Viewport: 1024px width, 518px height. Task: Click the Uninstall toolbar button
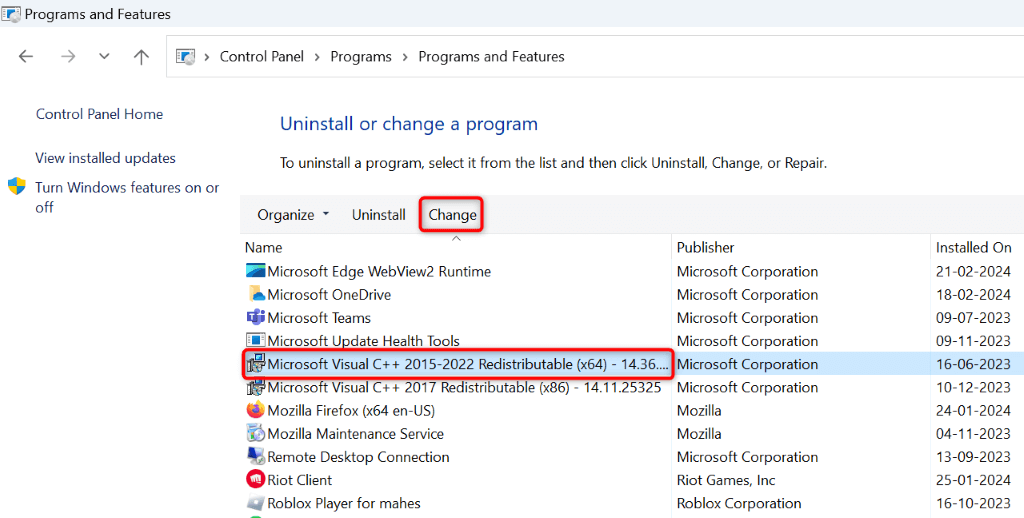point(378,215)
